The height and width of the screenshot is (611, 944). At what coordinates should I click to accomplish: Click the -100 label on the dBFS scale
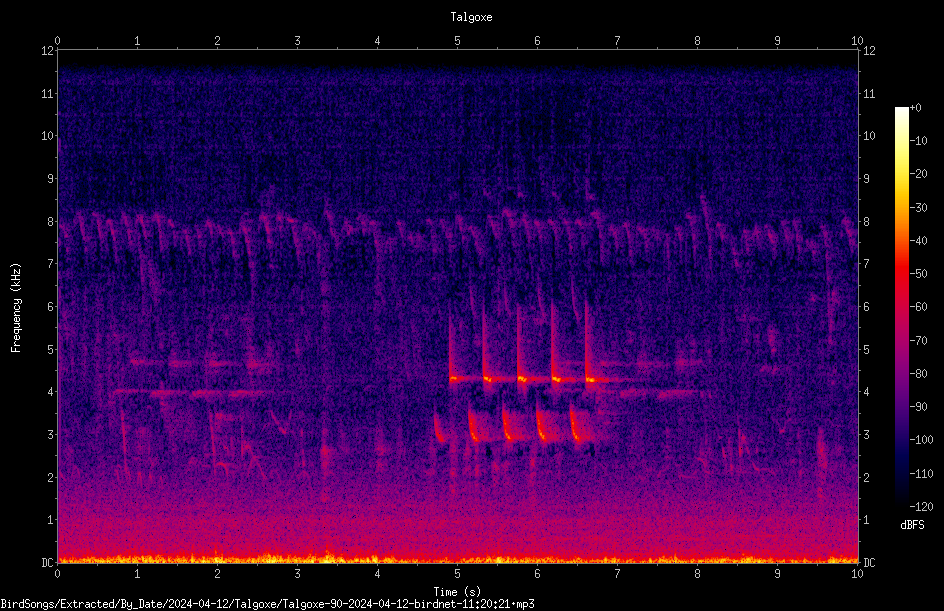coord(920,440)
